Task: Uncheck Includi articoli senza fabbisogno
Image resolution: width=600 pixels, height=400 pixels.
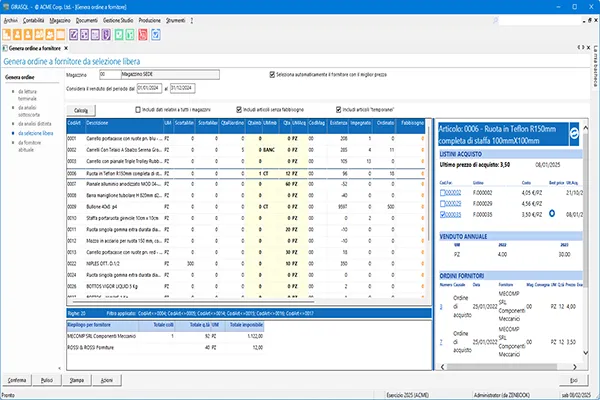Action: 239,109
